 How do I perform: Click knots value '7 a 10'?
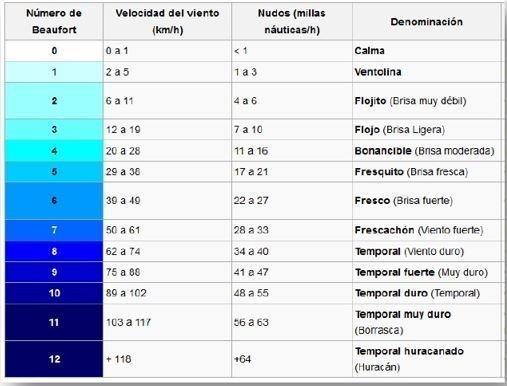(x=248, y=129)
